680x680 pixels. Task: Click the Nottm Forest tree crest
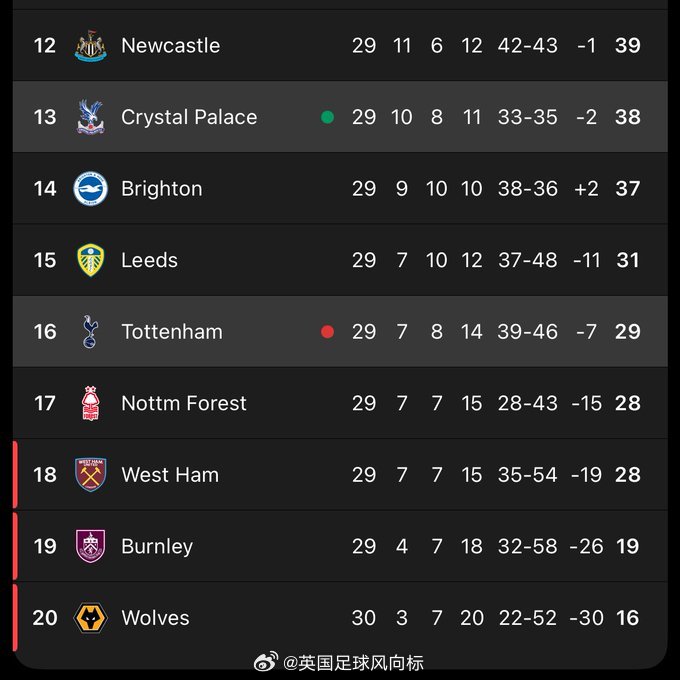91,404
